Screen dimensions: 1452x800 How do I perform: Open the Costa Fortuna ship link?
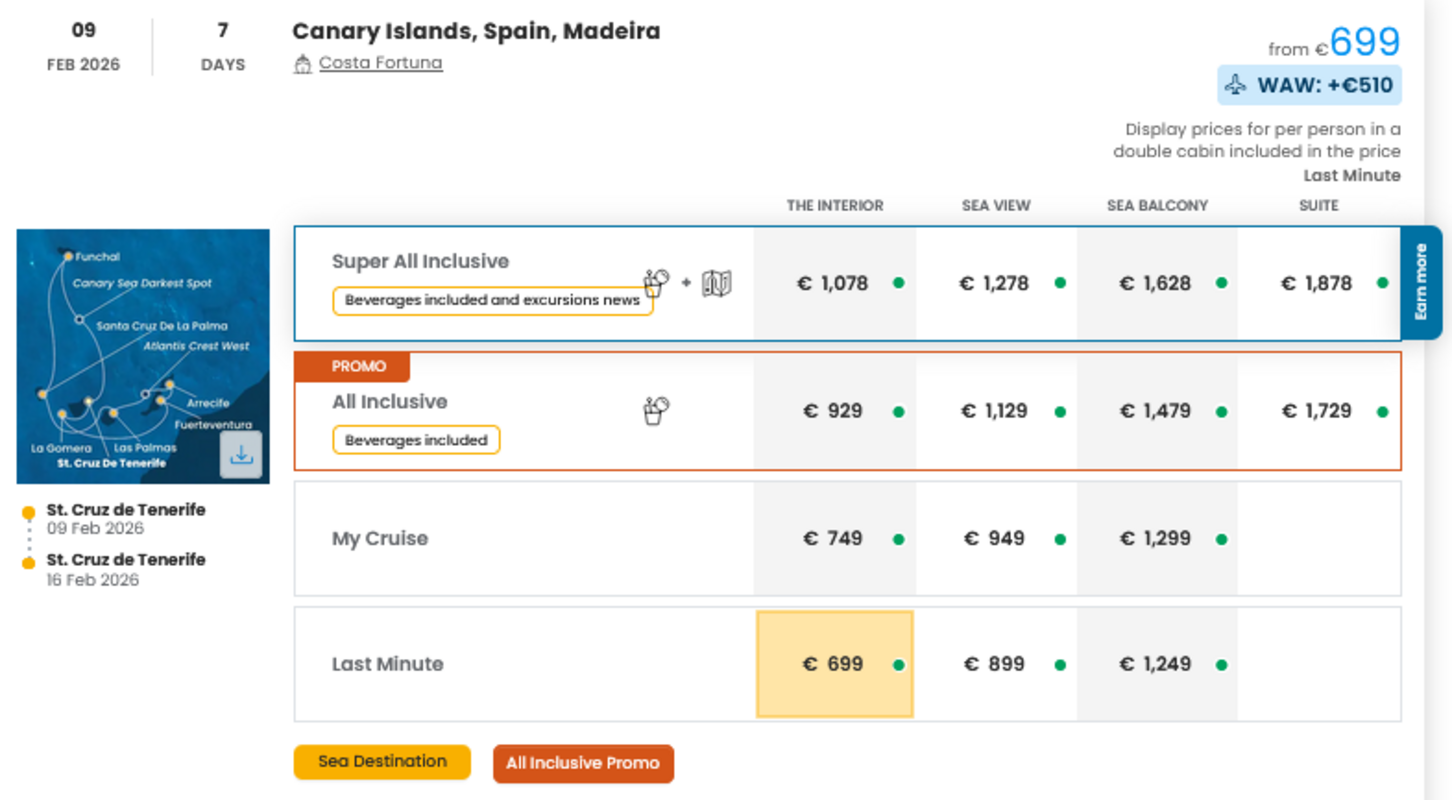coord(380,63)
